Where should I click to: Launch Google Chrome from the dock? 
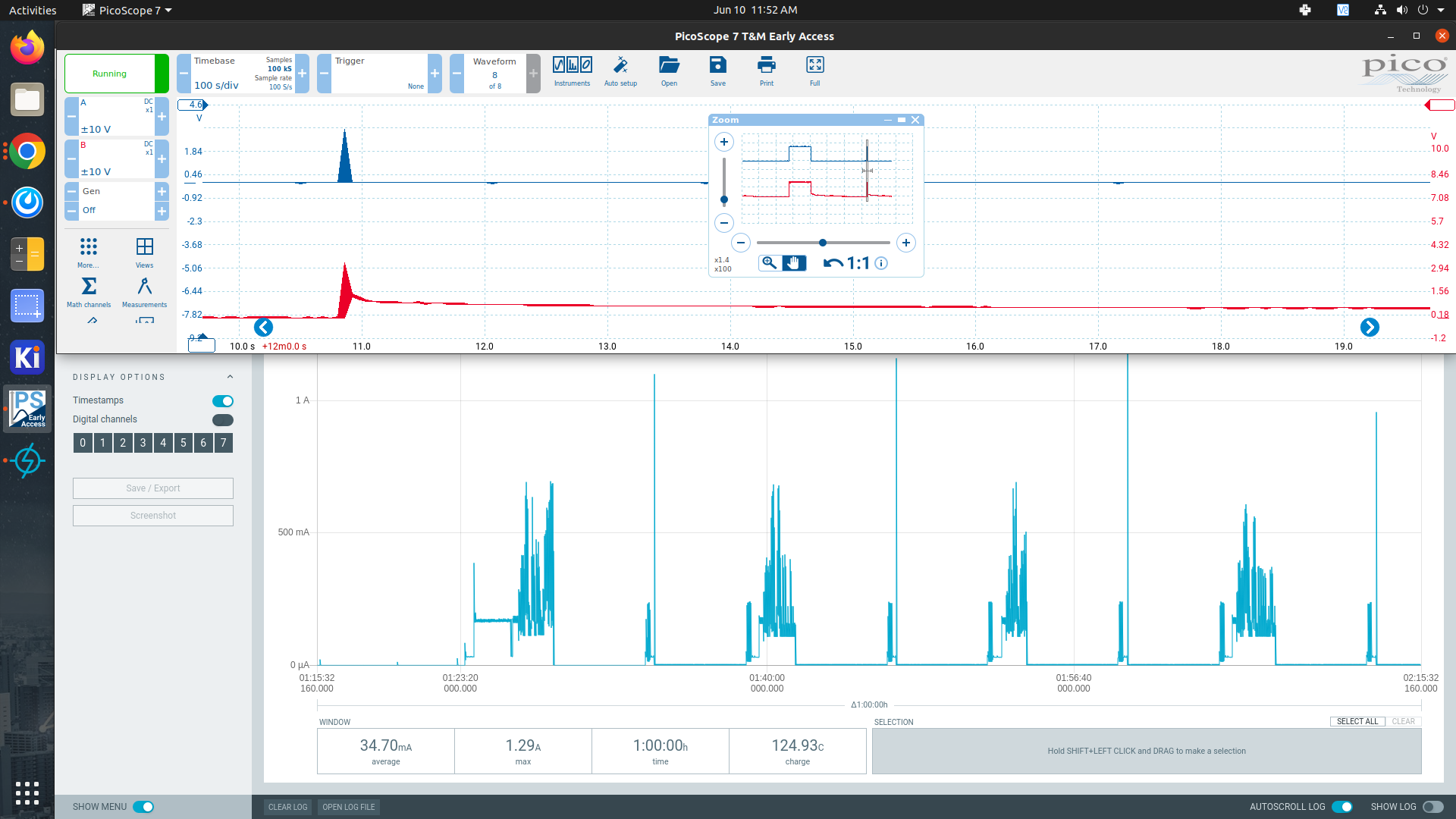(27, 151)
